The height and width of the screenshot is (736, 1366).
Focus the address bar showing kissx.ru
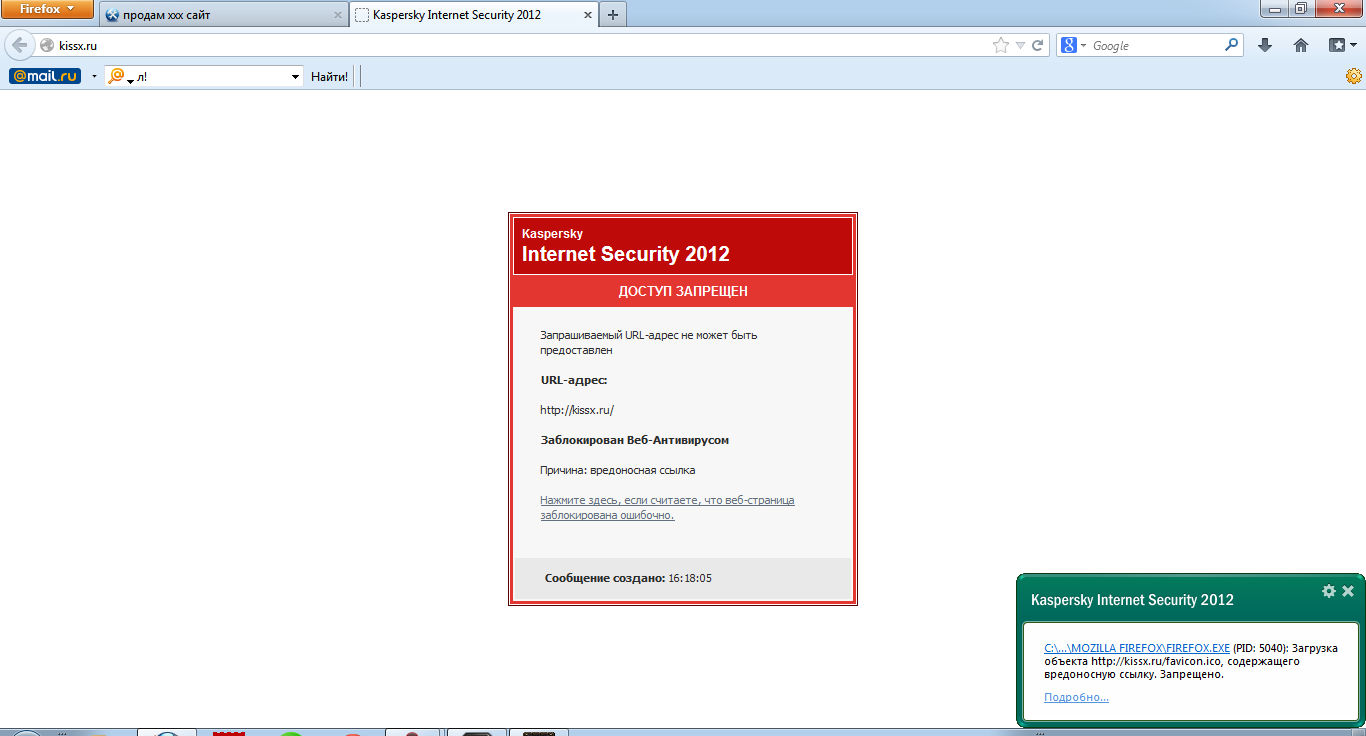pyautogui.click(x=520, y=45)
